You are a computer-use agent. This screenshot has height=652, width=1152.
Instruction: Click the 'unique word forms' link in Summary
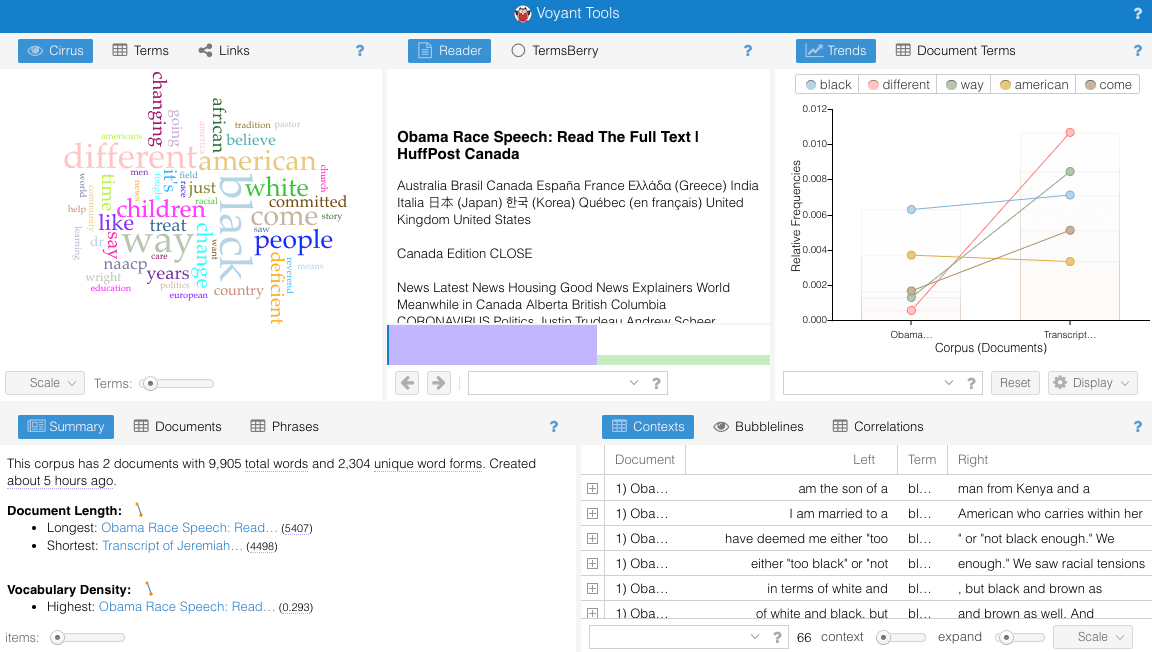(x=428, y=464)
